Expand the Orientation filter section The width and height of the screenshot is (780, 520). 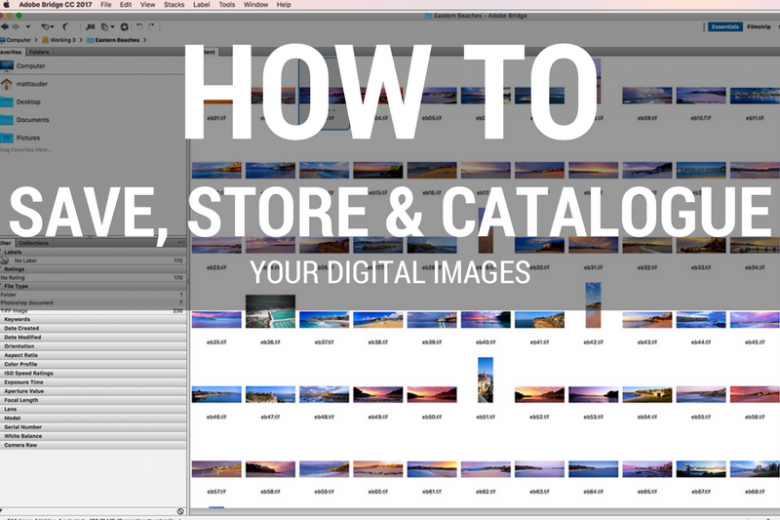pos(93,346)
